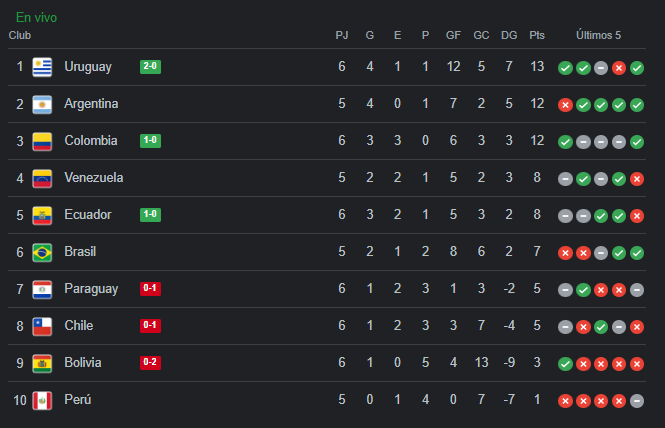Click the Ecuador flag icon
Viewport: 665px width, 428px height.
[42, 215]
